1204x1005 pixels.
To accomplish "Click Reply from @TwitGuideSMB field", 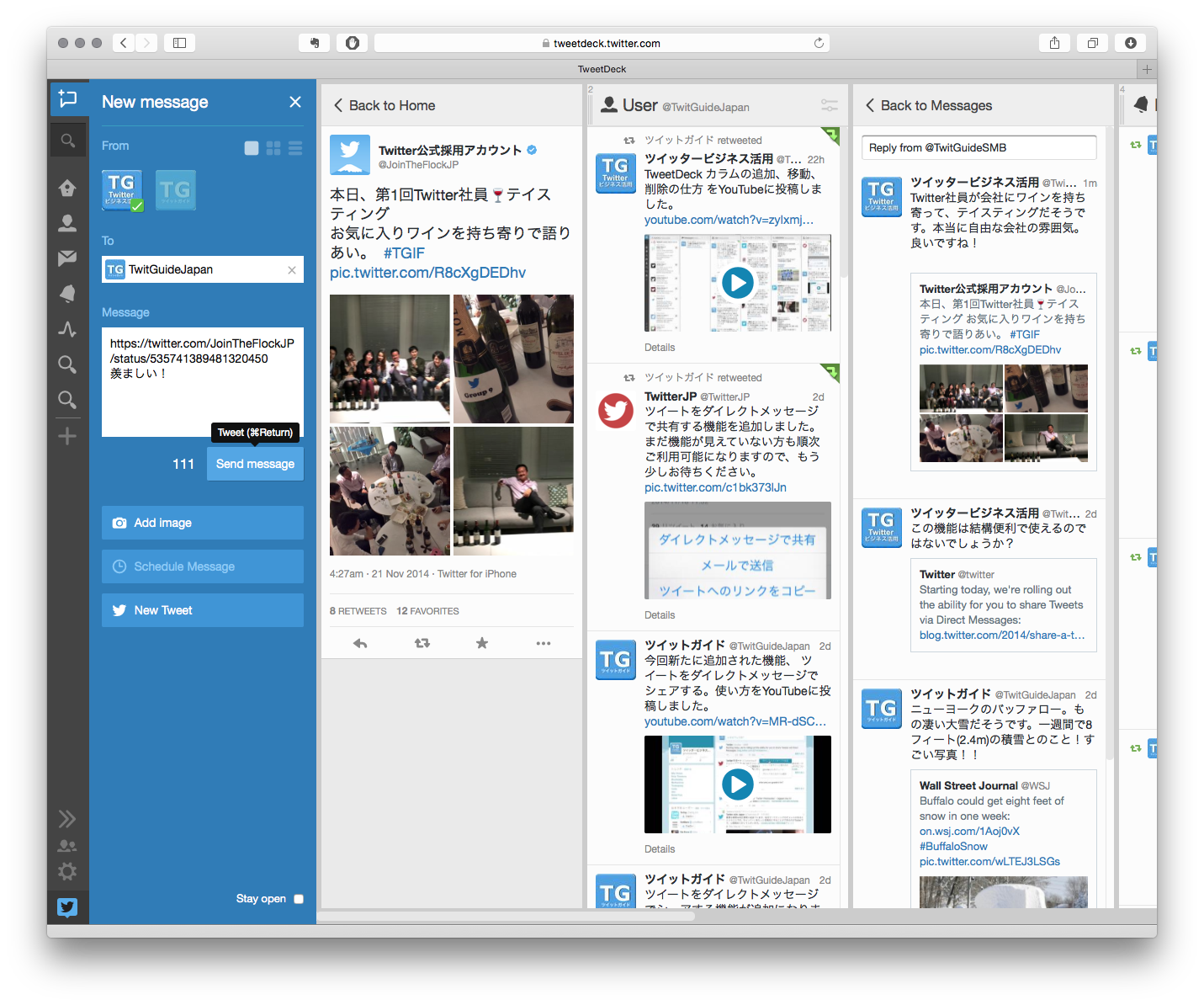I will (x=979, y=147).
